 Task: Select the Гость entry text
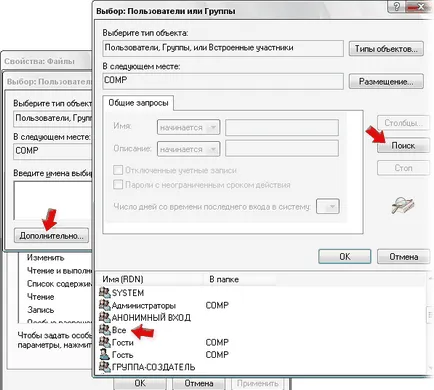pyautogui.click(x=122, y=355)
